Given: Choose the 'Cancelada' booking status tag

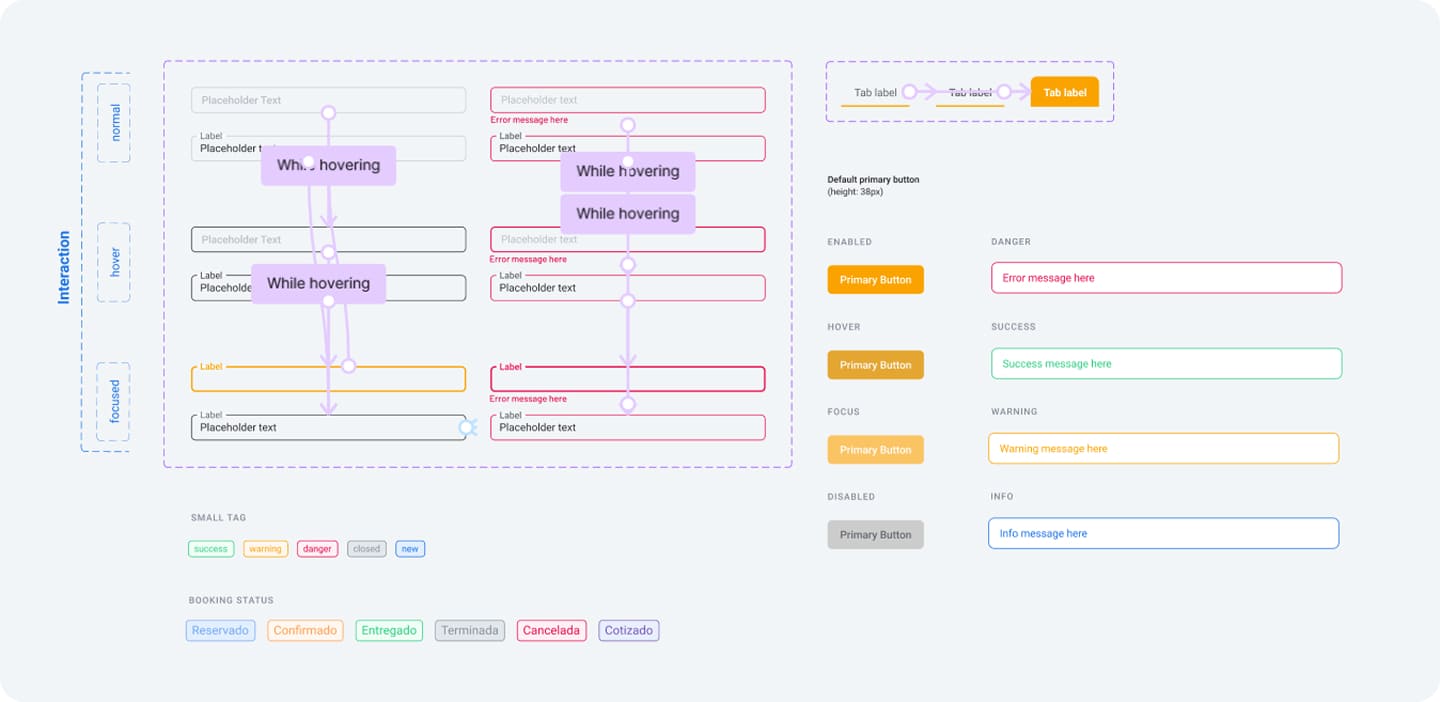Looking at the screenshot, I should coord(551,631).
